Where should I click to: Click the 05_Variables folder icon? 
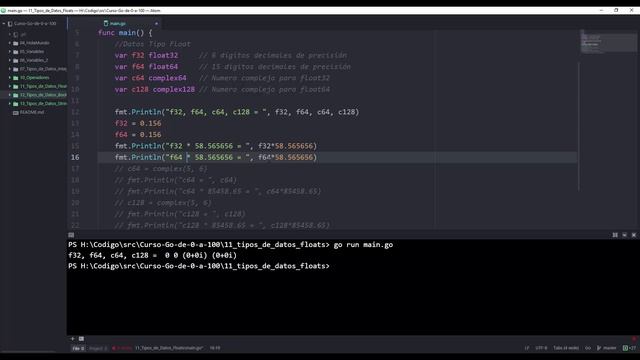point(16,52)
